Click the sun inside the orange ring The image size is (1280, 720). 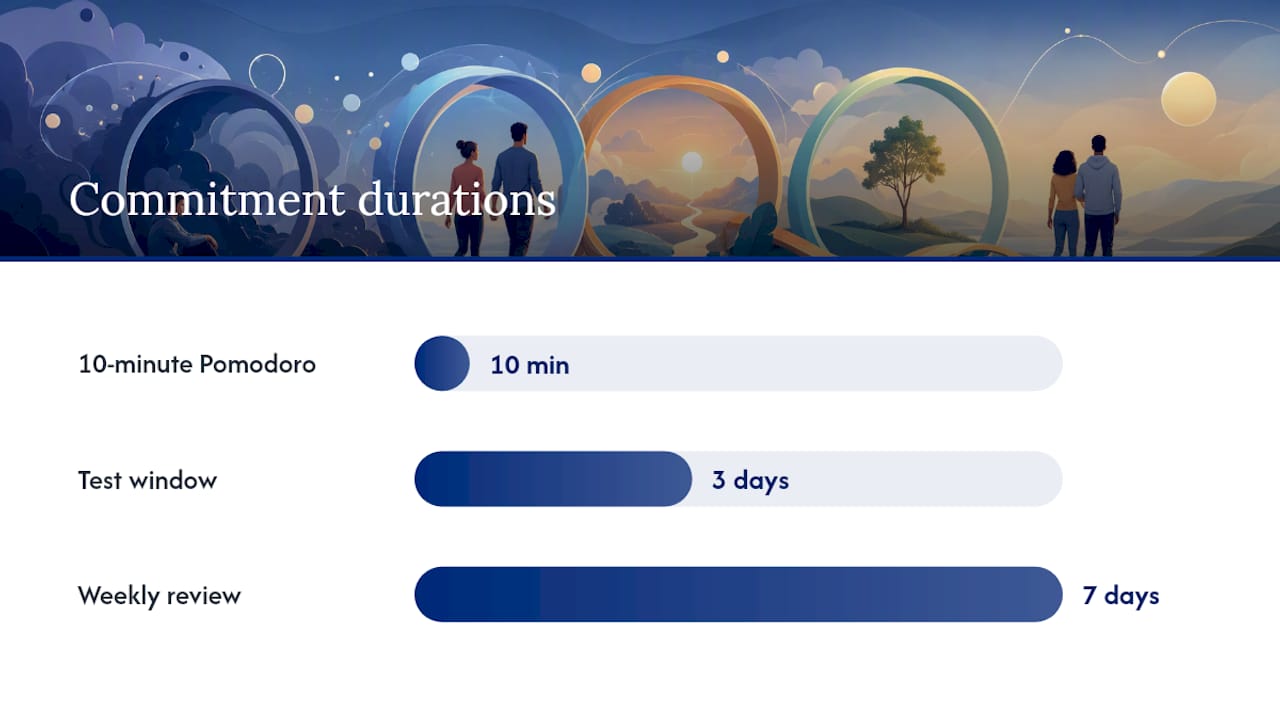click(691, 162)
